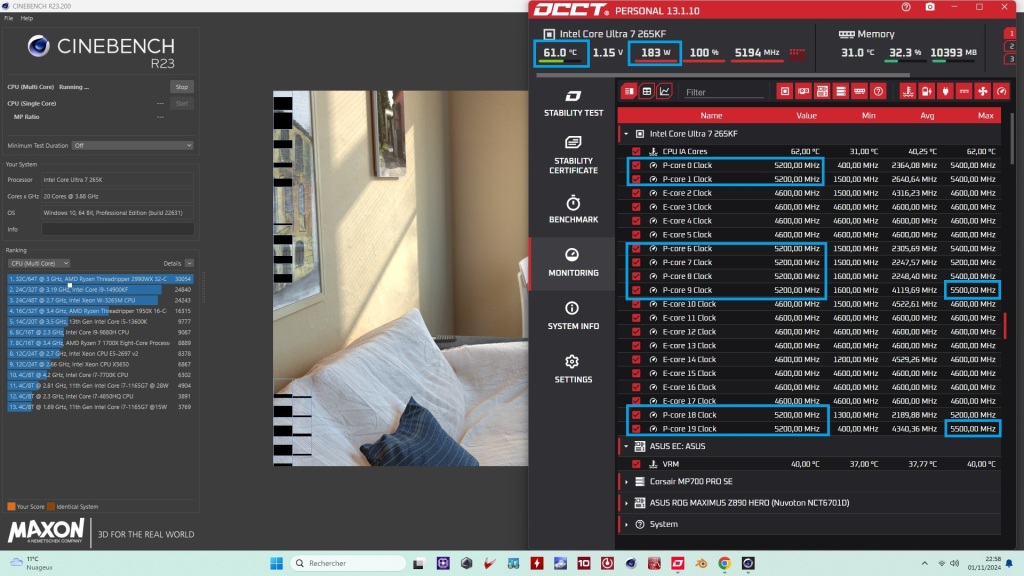Stop the Cinebench CPU Multi Core test
The height and width of the screenshot is (576, 1024).
coord(182,87)
